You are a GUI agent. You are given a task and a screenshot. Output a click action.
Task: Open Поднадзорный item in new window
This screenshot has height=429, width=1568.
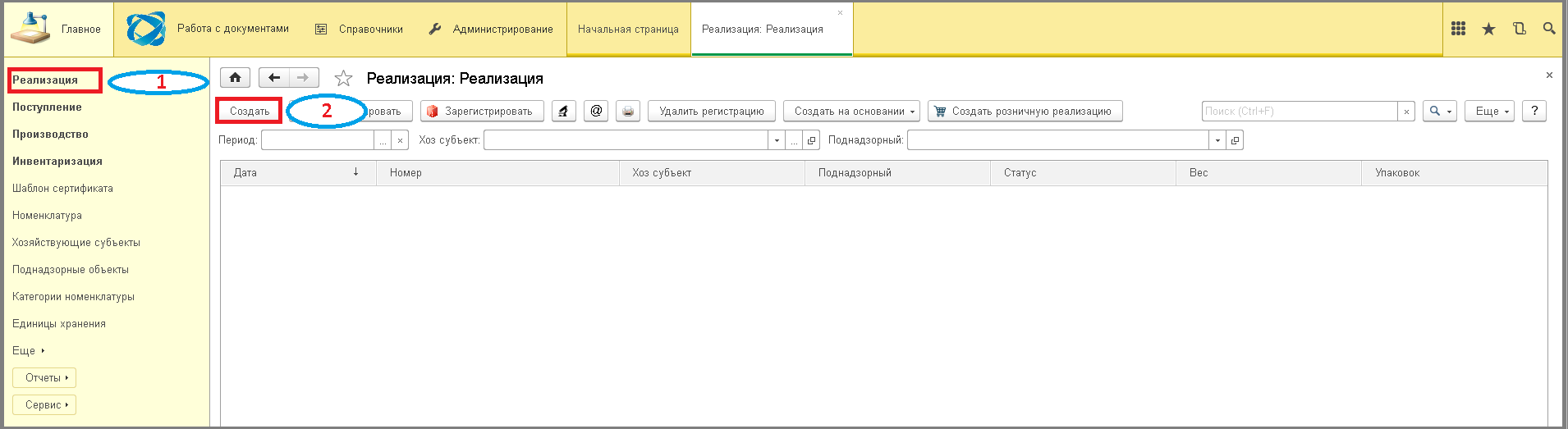point(1235,140)
